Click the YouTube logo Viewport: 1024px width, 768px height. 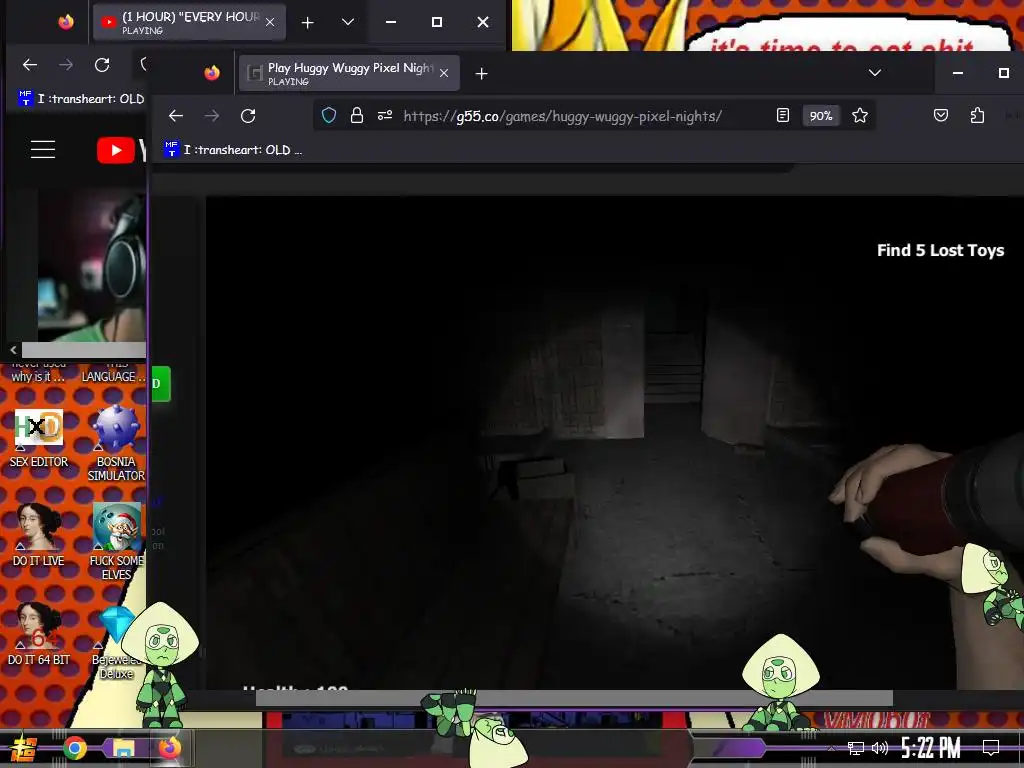coord(121,150)
